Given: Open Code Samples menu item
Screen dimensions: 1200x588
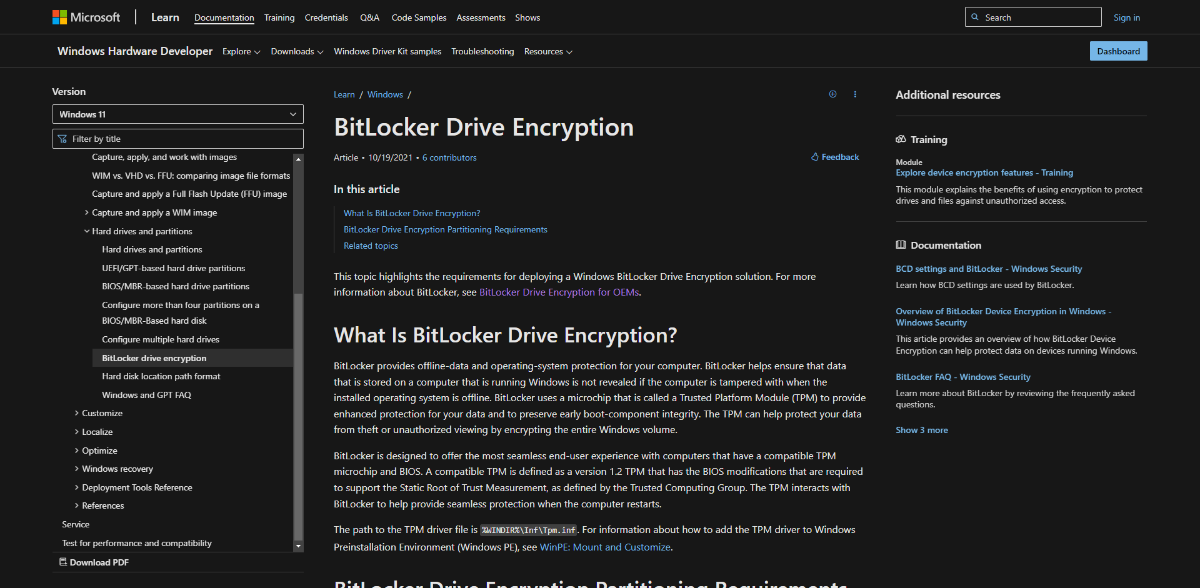Looking at the screenshot, I should 417,18.
